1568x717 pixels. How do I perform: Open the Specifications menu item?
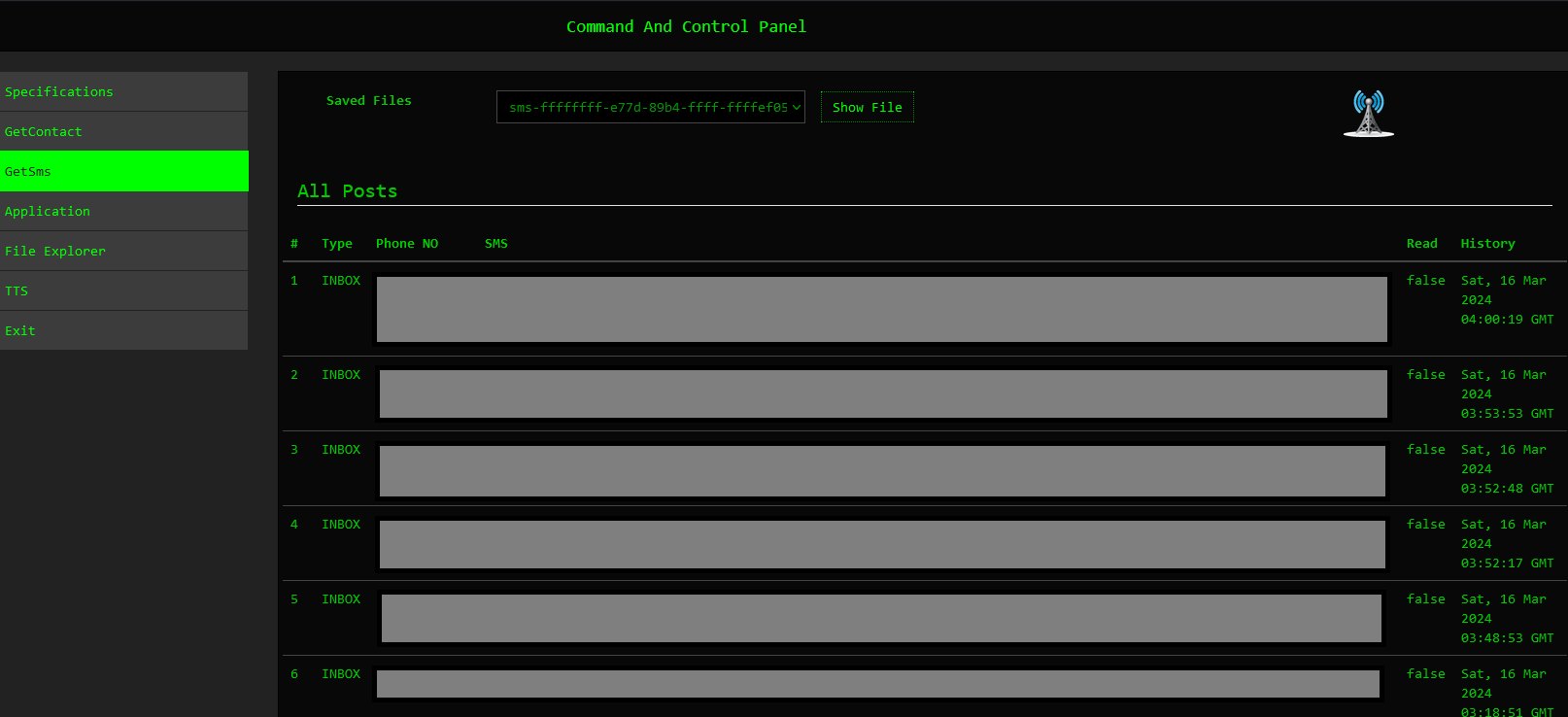(123, 91)
